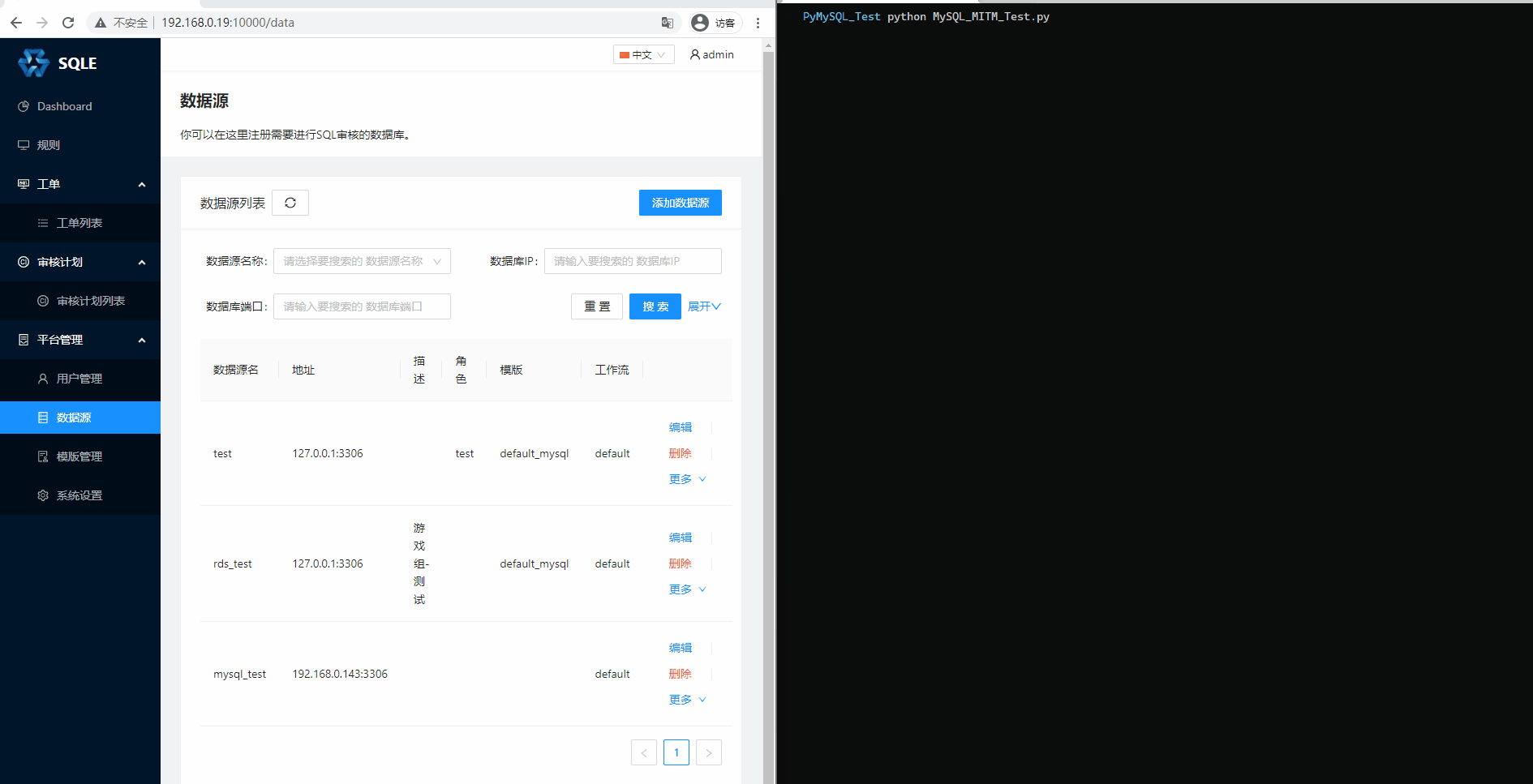Expand 更多 options for test row
The image size is (1533, 784).
tap(687, 479)
